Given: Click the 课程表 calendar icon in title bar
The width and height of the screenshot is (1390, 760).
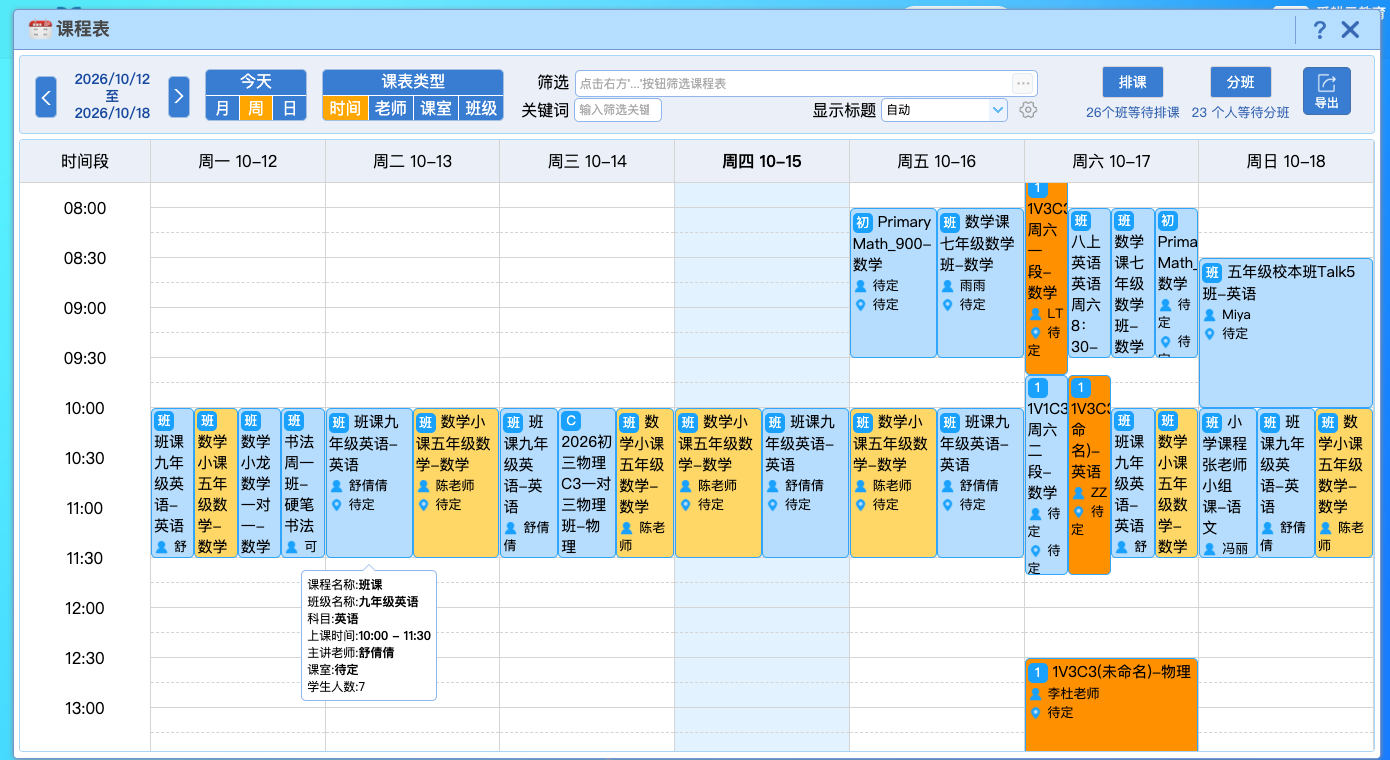Looking at the screenshot, I should point(40,29).
